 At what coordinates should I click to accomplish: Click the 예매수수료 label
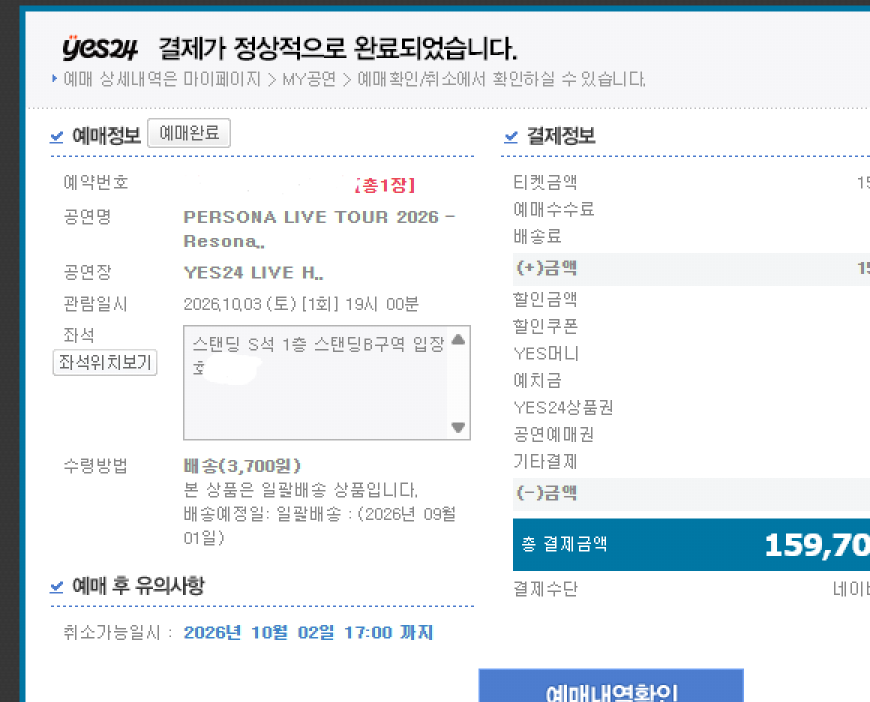point(554,209)
